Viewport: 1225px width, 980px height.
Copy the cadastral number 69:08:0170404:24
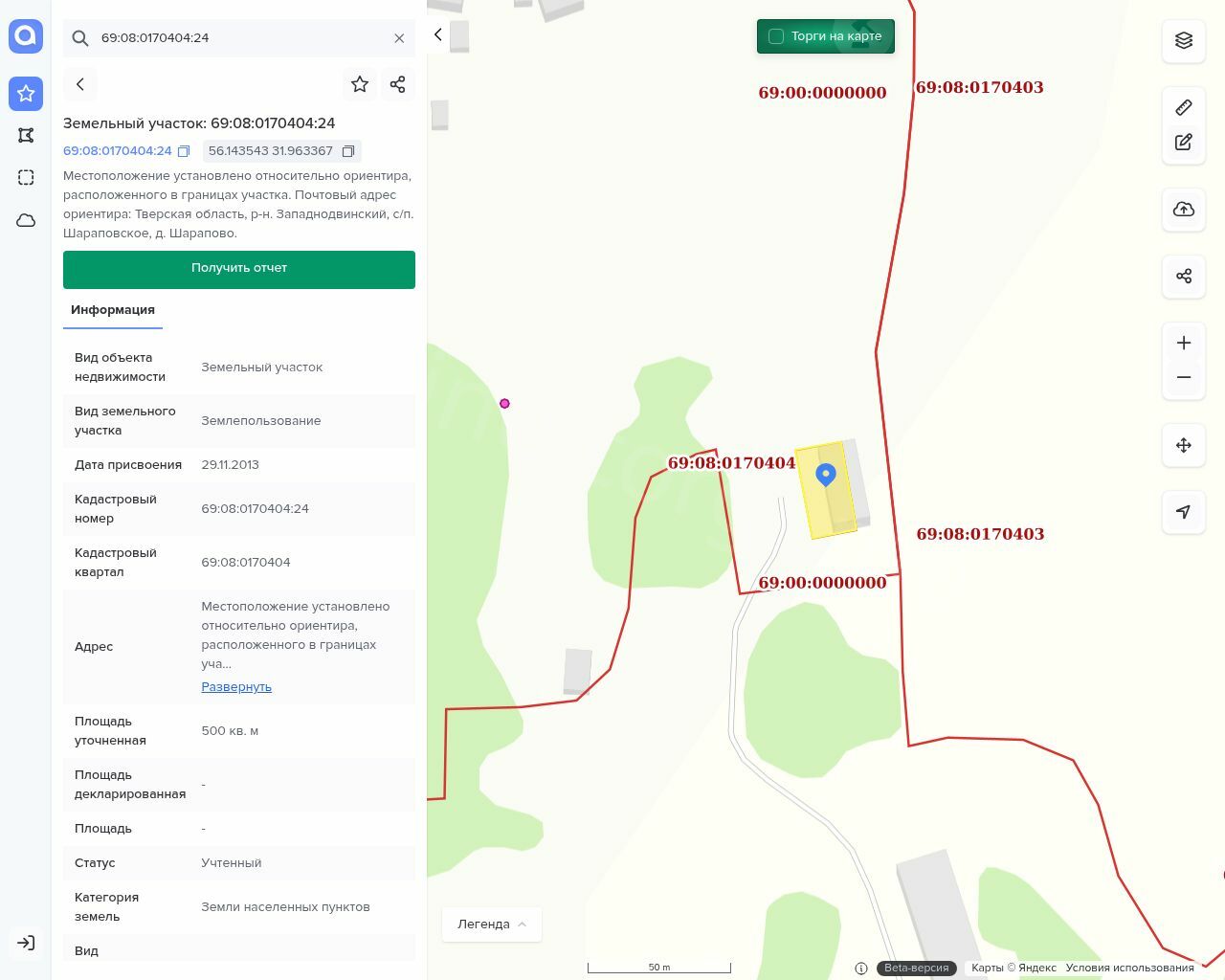(x=184, y=151)
